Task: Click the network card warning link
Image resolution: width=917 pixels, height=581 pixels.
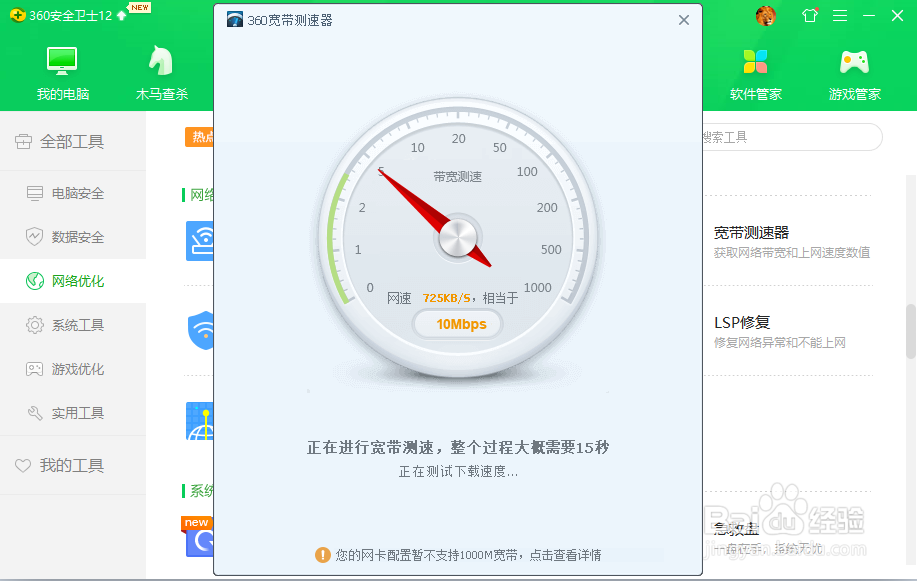Action: 468,555
